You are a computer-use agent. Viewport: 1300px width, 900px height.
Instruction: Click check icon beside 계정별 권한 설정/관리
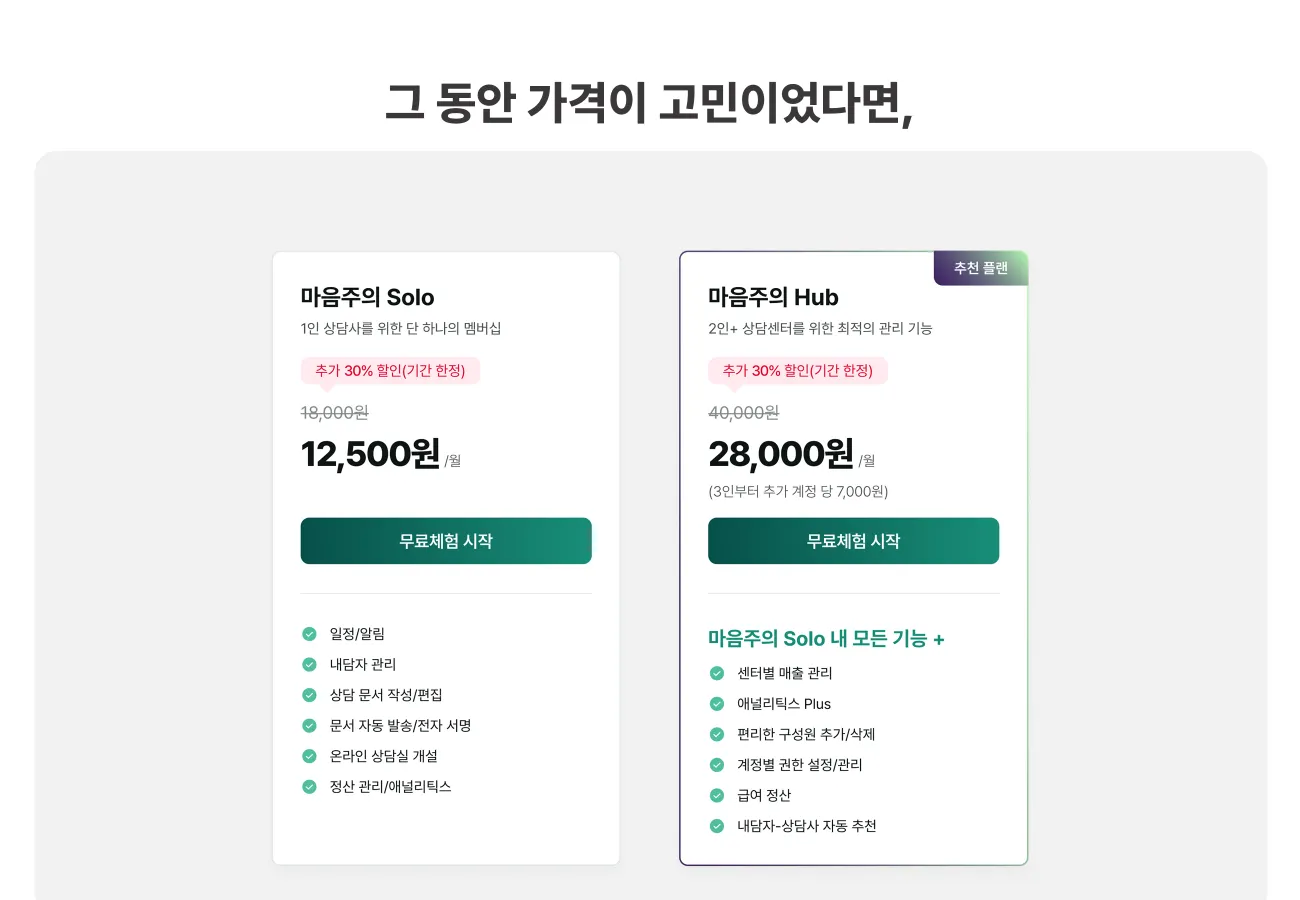[x=717, y=765]
